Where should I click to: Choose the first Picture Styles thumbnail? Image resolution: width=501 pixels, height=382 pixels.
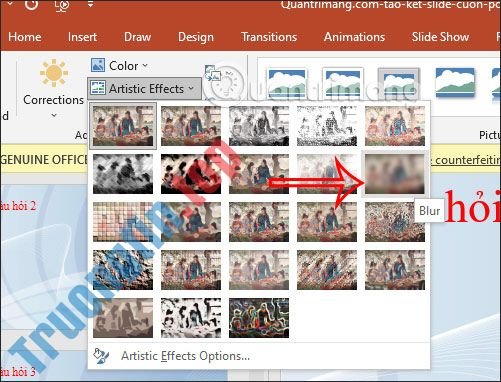tap(287, 83)
